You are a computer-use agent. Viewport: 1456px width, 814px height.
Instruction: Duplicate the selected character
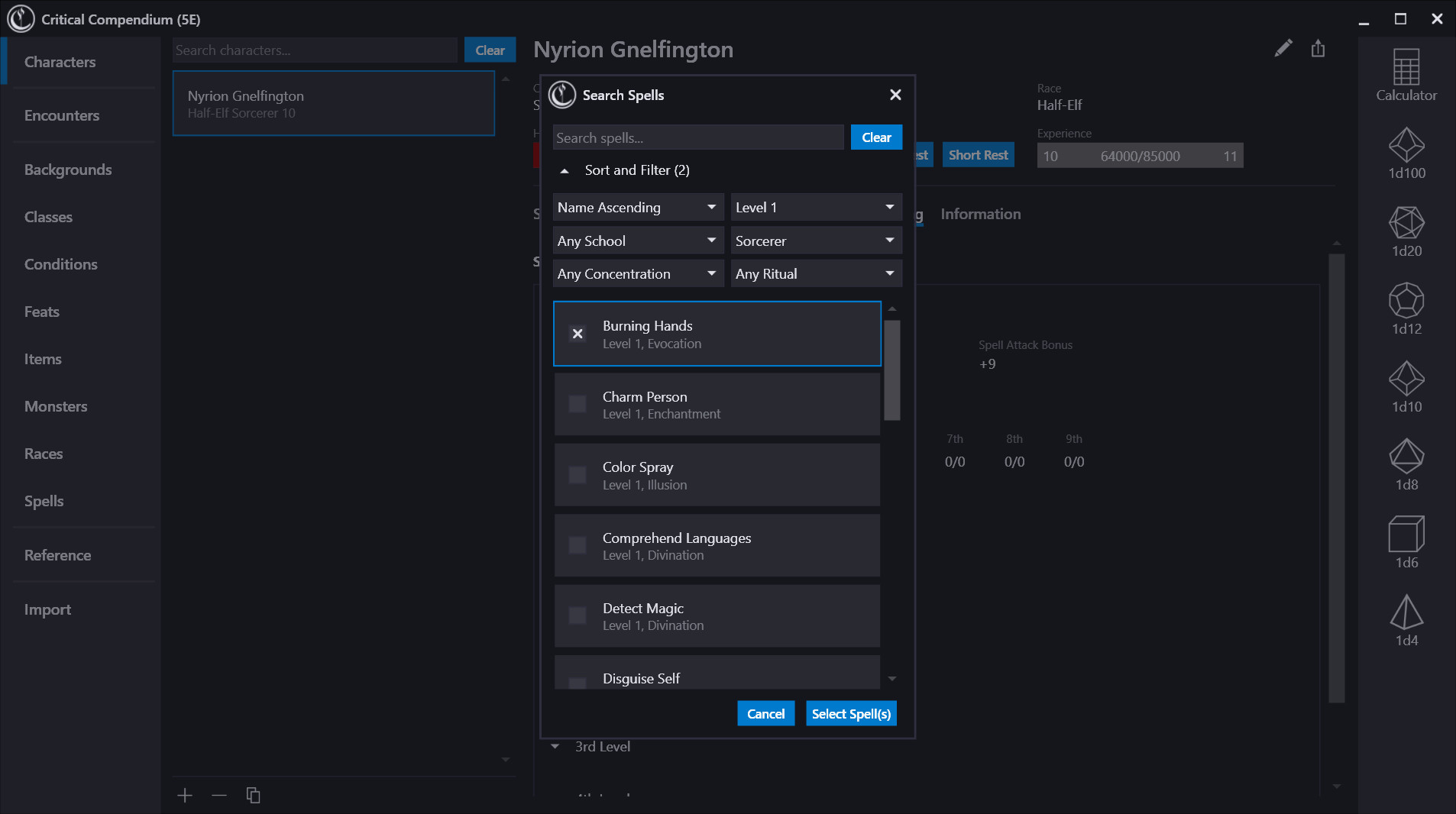pos(253,795)
